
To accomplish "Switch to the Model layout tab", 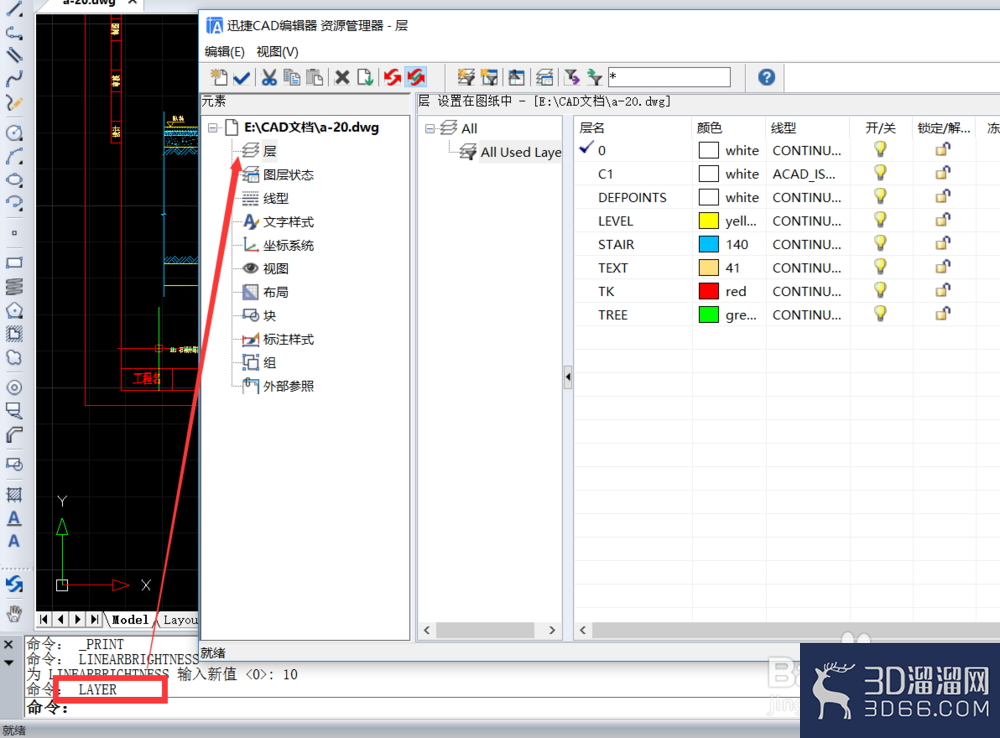I will pyautogui.click(x=130, y=619).
